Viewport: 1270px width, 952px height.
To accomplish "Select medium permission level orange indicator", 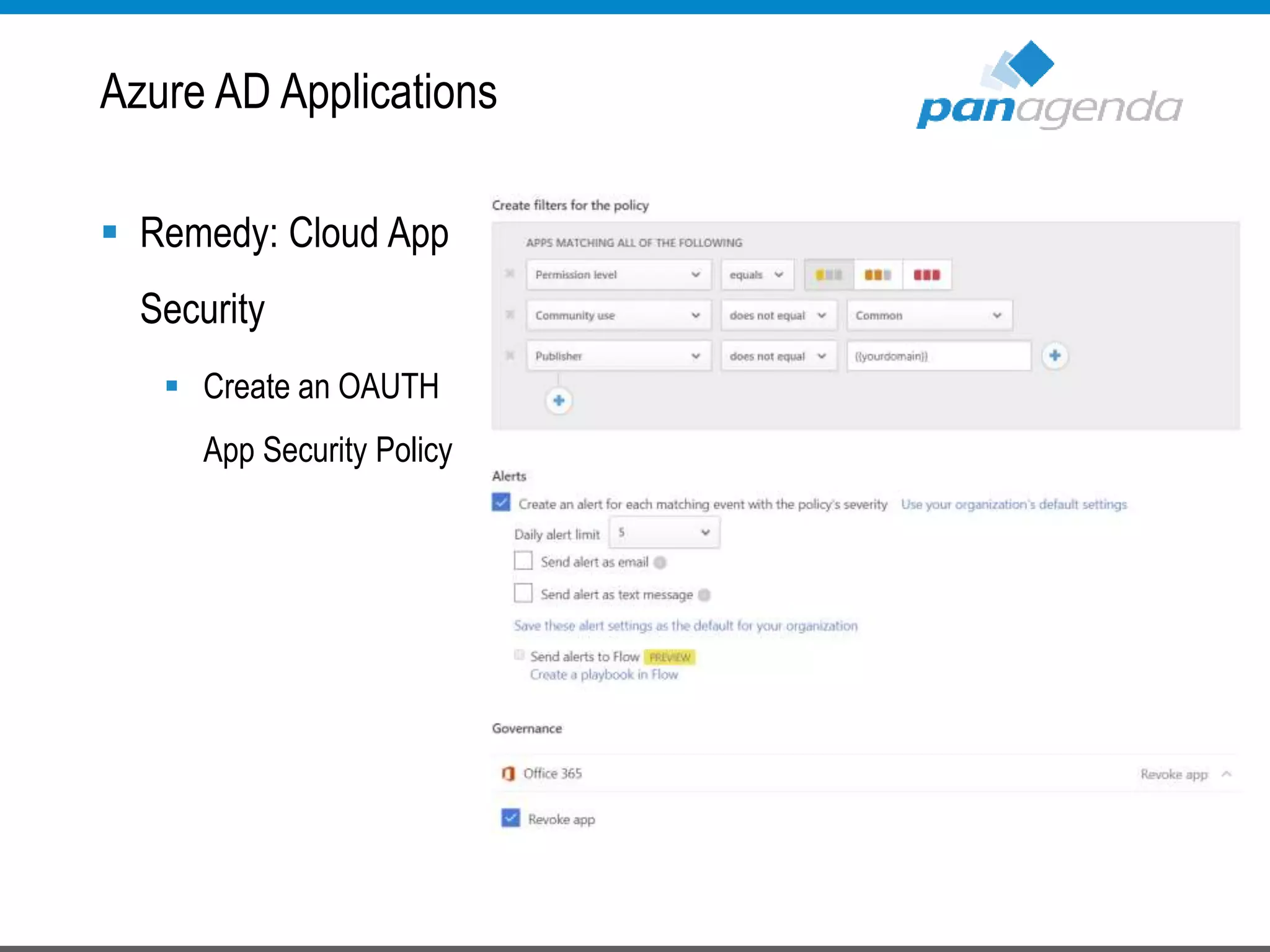I will [878, 275].
